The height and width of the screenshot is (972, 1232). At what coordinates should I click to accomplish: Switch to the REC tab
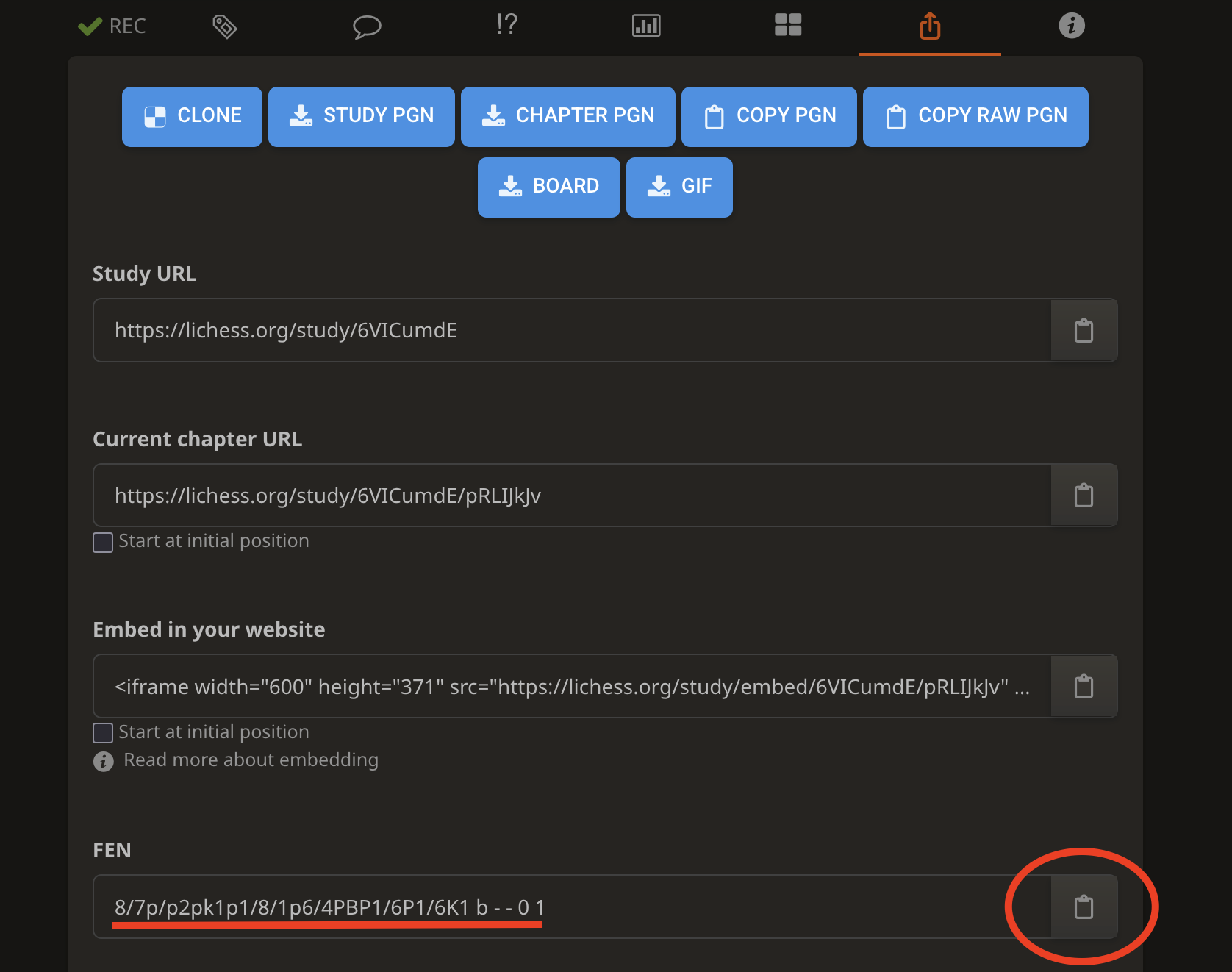point(112,26)
